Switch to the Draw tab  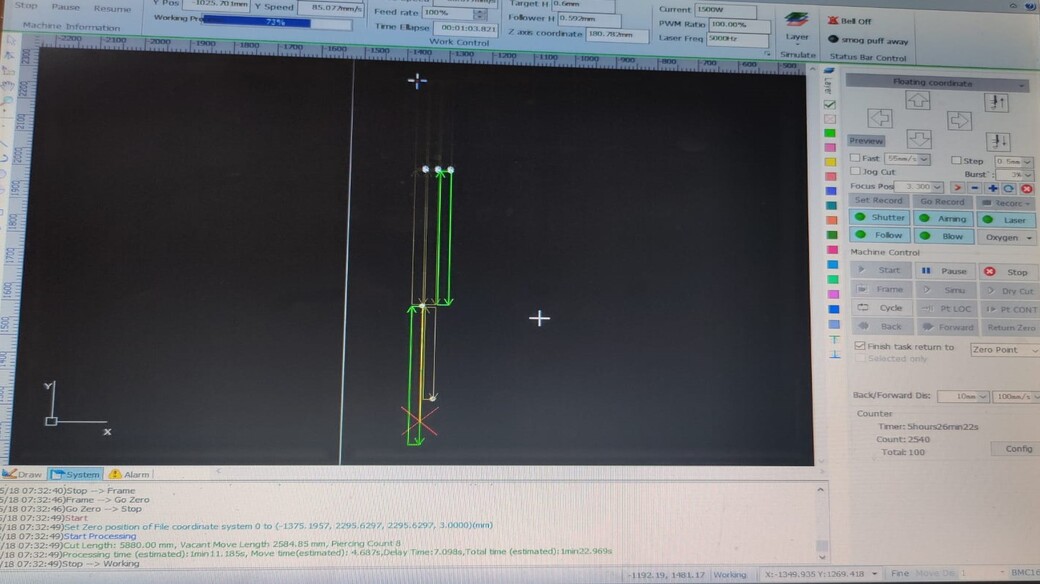click(x=24, y=474)
